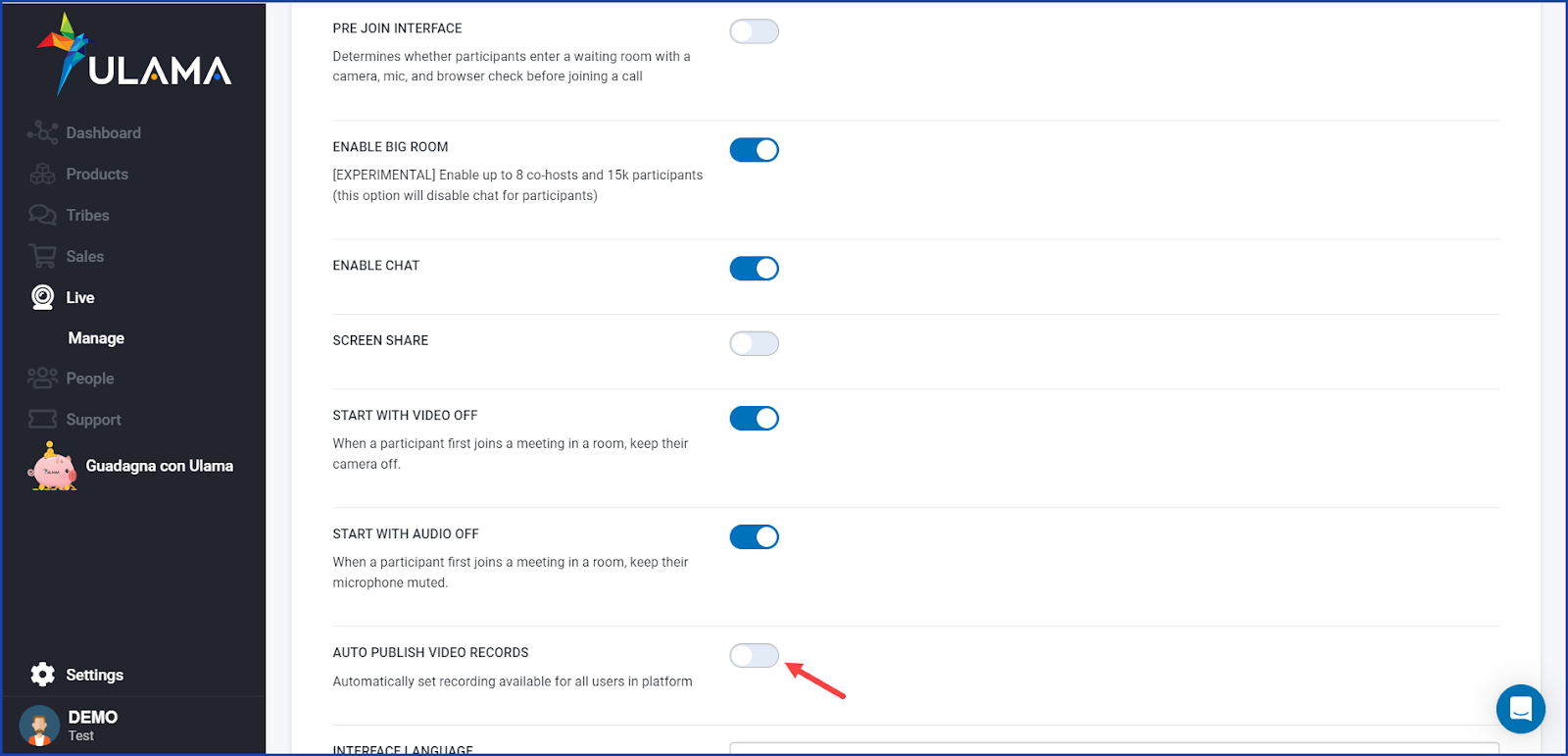Open the DEMO Test user profile
The width and height of the screenshot is (1568, 756).
pos(69,726)
